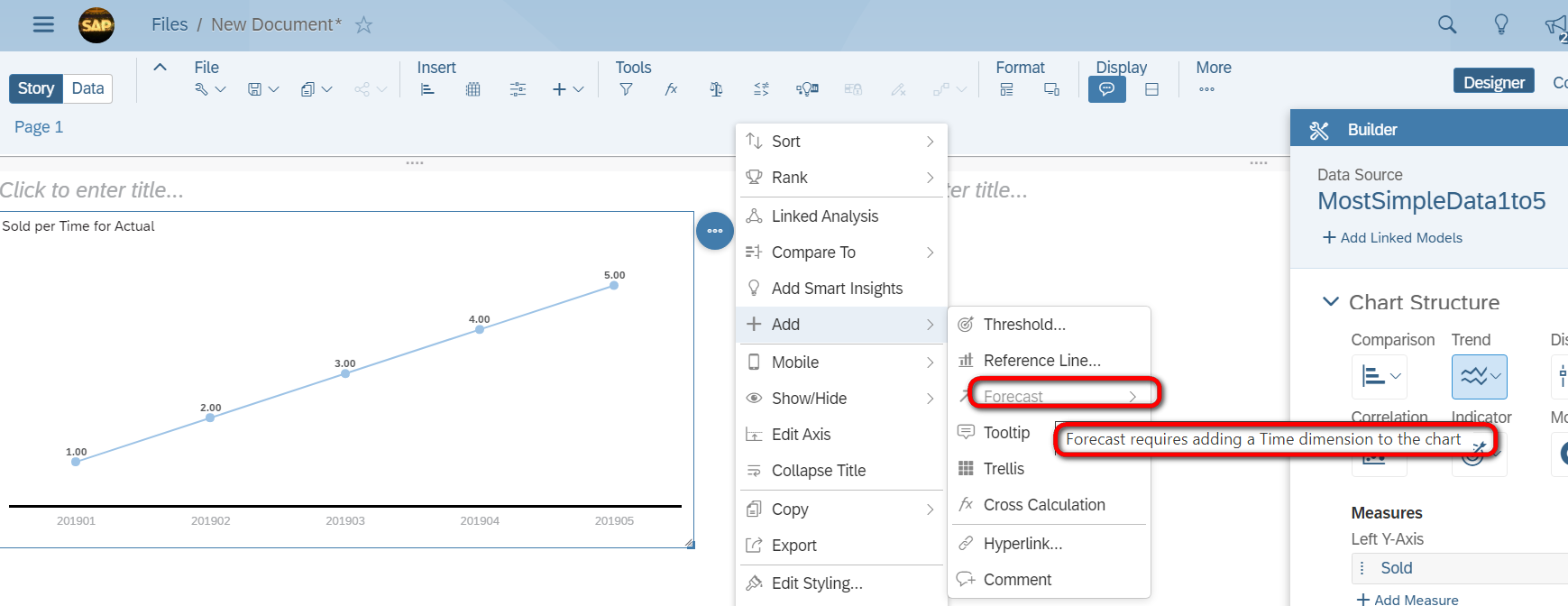Open the formula bar fx tool

point(671,89)
